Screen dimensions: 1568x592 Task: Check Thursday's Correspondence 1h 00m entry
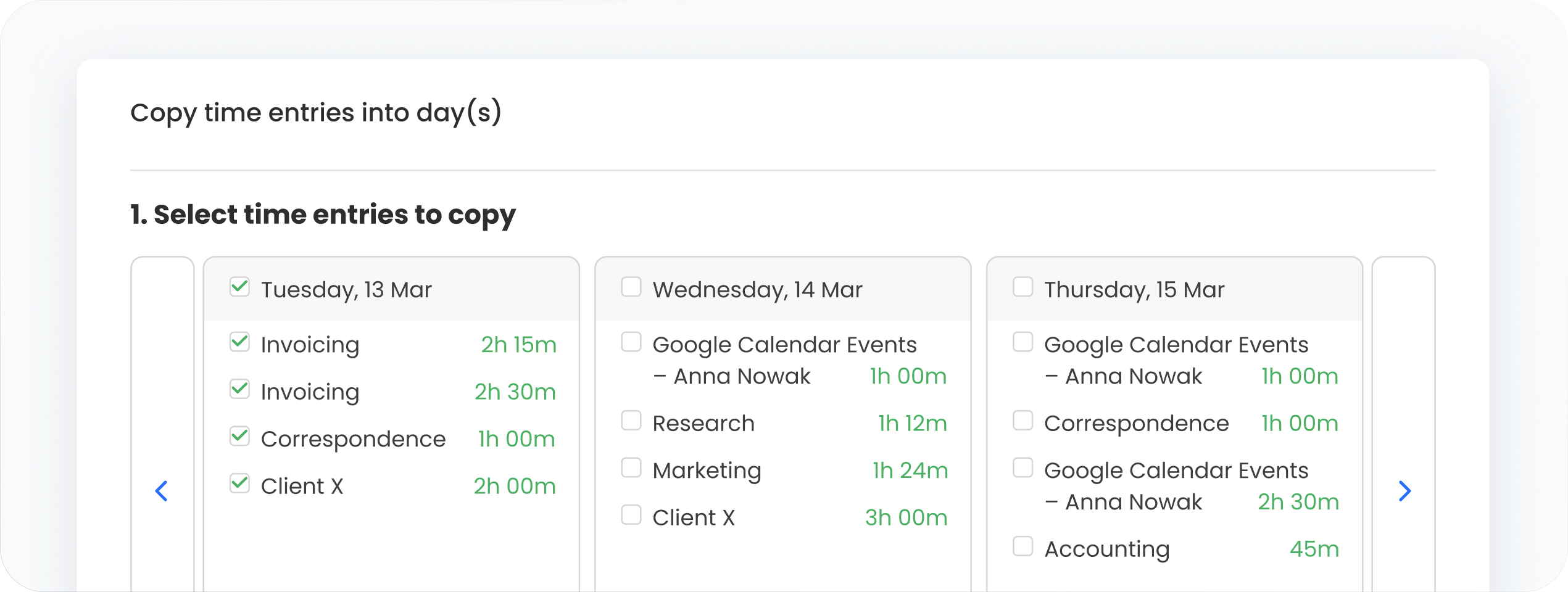(1023, 421)
